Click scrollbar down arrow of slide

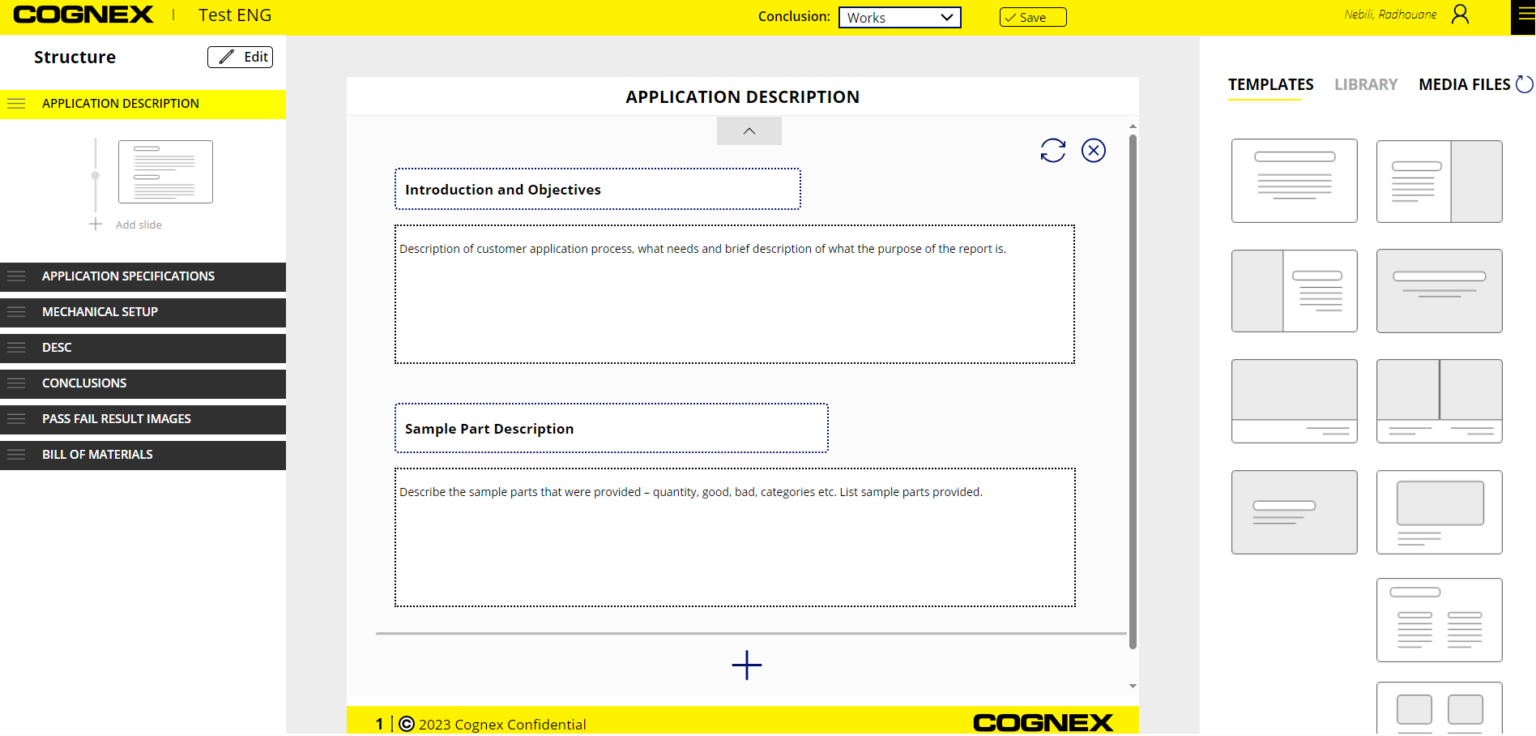1133,686
